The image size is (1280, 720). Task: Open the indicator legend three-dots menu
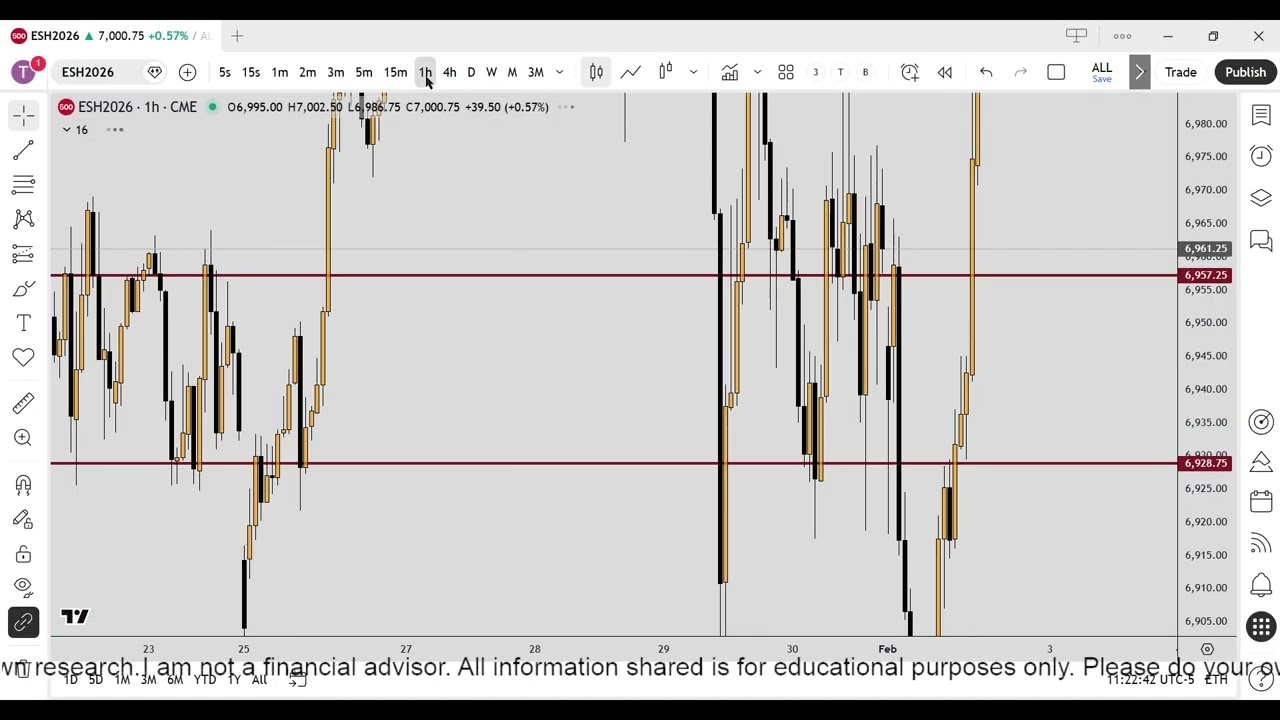[x=115, y=130]
